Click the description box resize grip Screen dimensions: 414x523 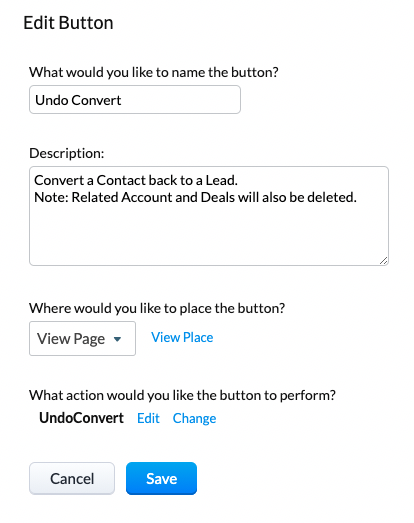click(x=384, y=261)
